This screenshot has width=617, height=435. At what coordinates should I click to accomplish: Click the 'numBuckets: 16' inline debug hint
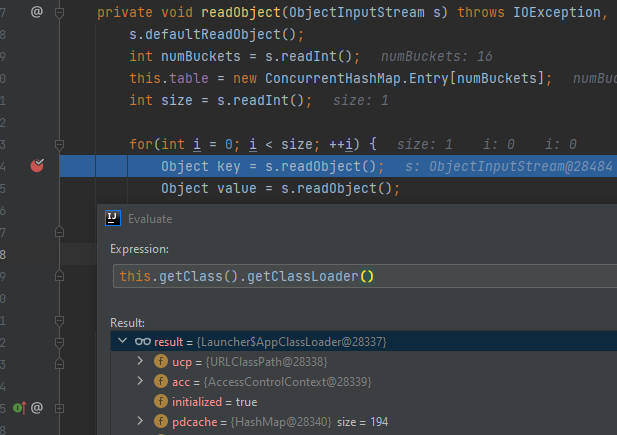[x=436, y=57]
